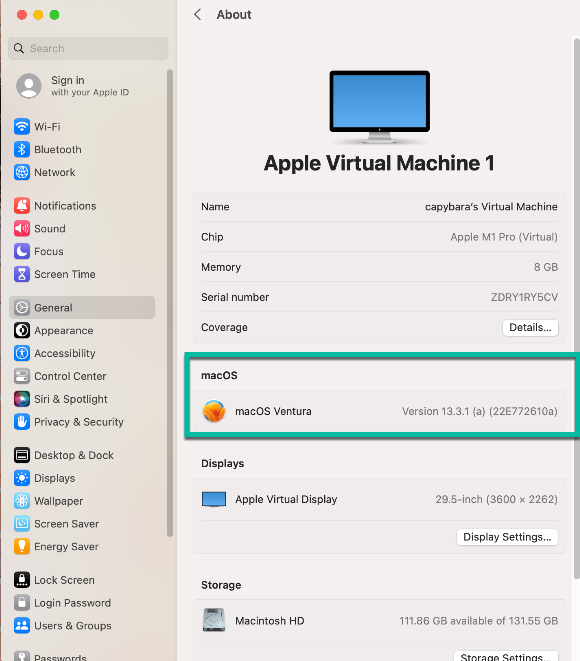
Task: Click serial number ZDRY1RY5CV
Action: pyautogui.click(x=524, y=297)
